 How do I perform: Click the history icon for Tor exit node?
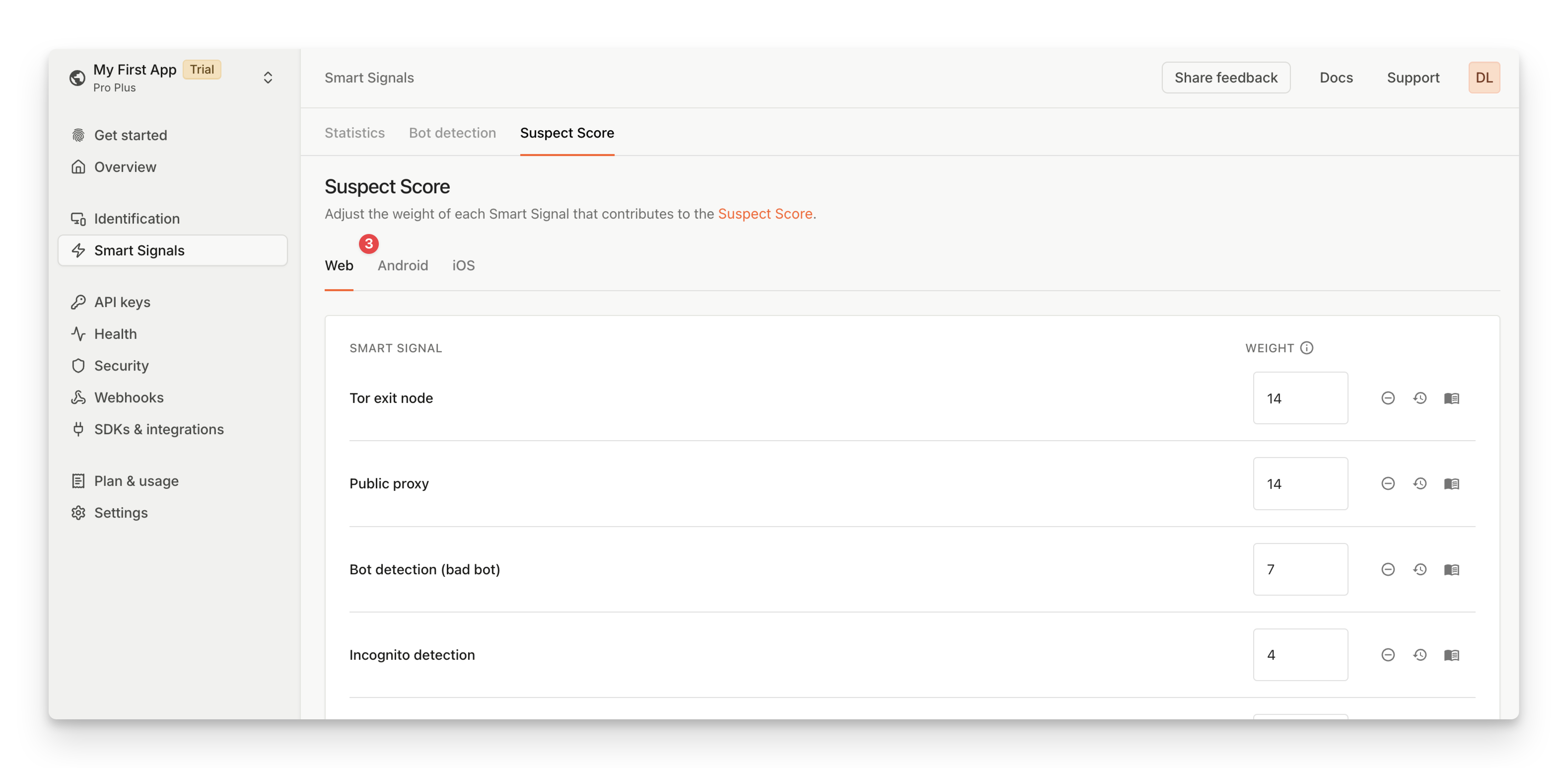(x=1420, y=398)
